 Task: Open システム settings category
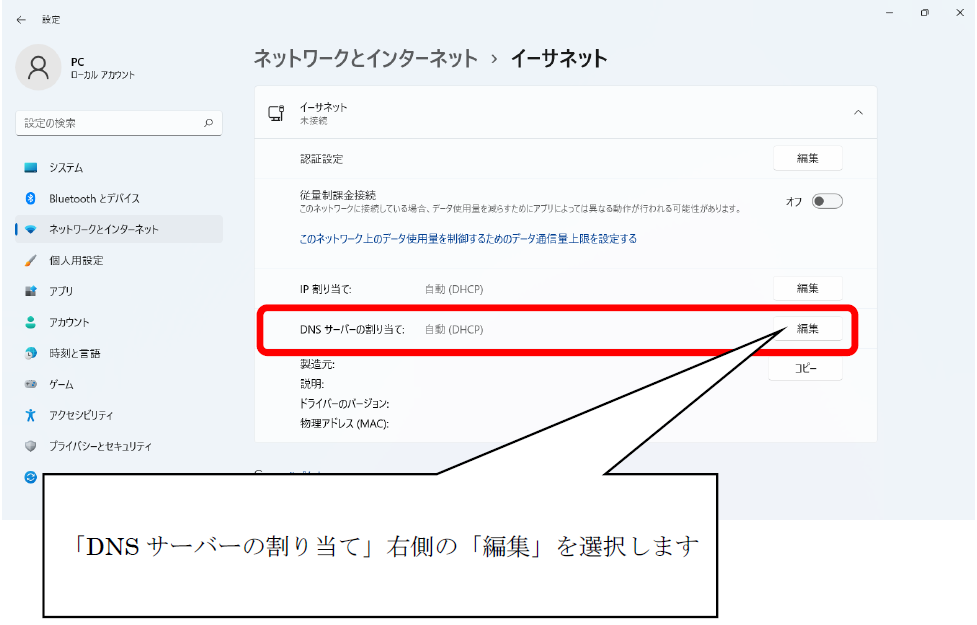pos(66,168)
